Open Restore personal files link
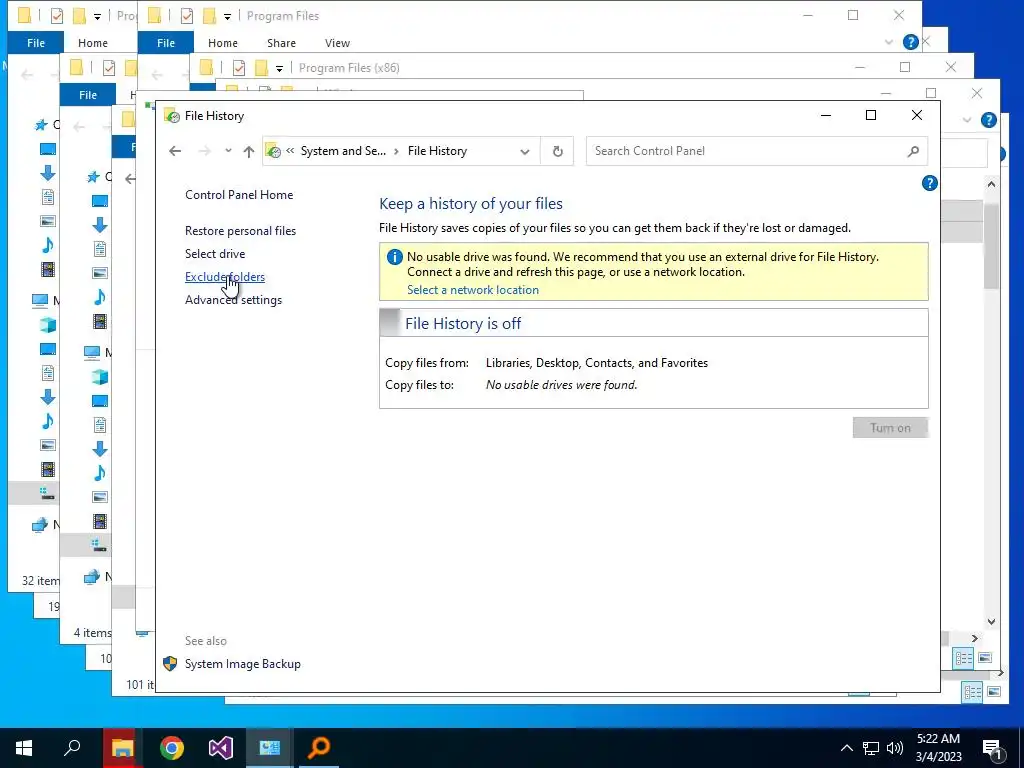Screen dimensions: 1024x768 point(240,231)
